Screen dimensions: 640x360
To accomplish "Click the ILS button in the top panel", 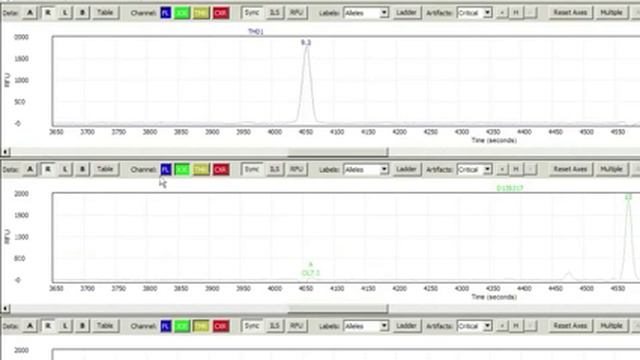I will pyautogui.click(x=275, y=13).
